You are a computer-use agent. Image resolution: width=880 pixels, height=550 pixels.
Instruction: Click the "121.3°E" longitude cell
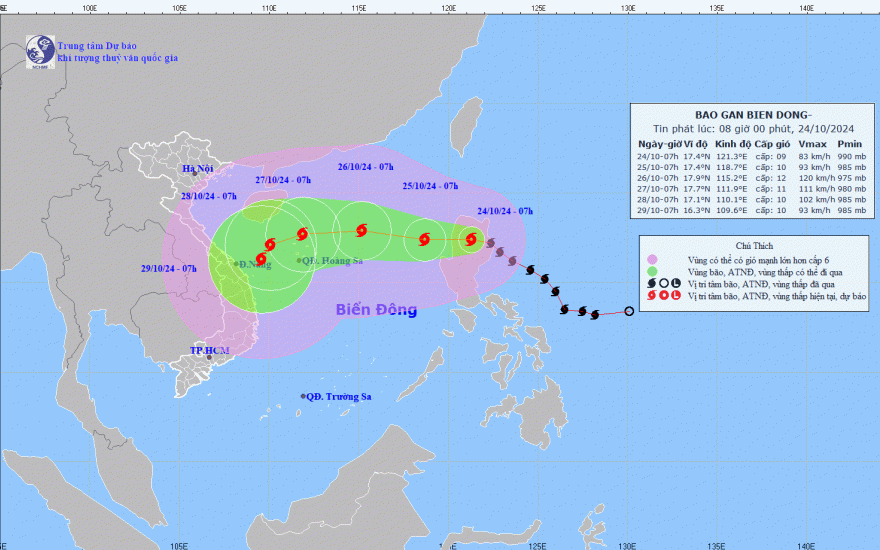(732, 157)
